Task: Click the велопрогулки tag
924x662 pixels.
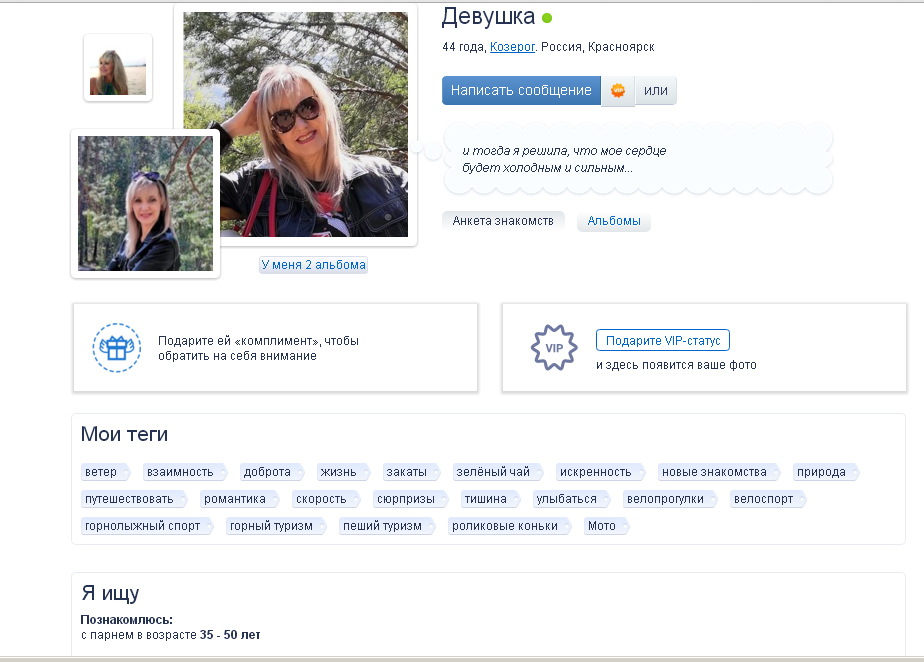Action: point(669,499)
